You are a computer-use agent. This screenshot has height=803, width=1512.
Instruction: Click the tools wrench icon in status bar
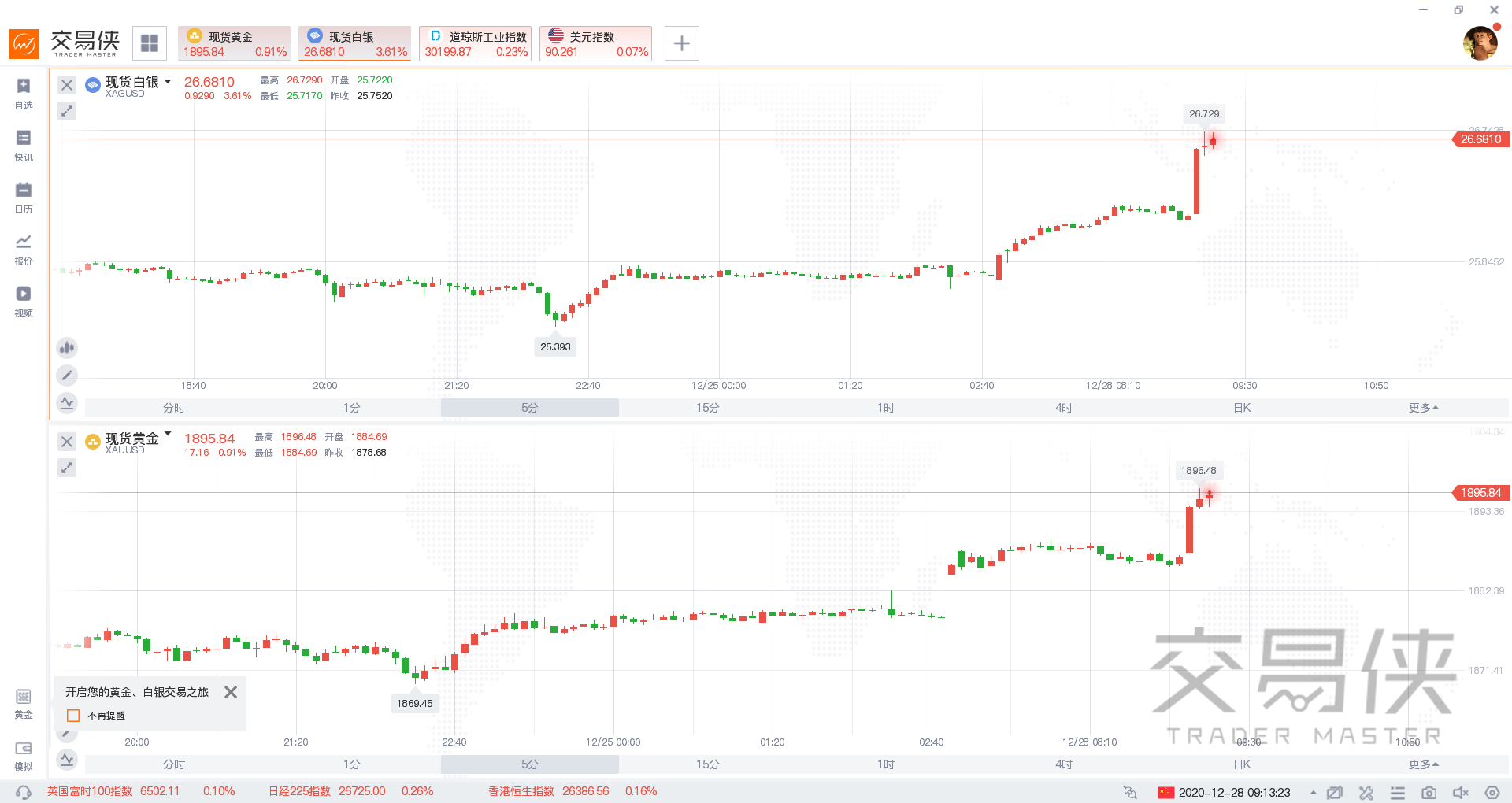(1366, 793)
